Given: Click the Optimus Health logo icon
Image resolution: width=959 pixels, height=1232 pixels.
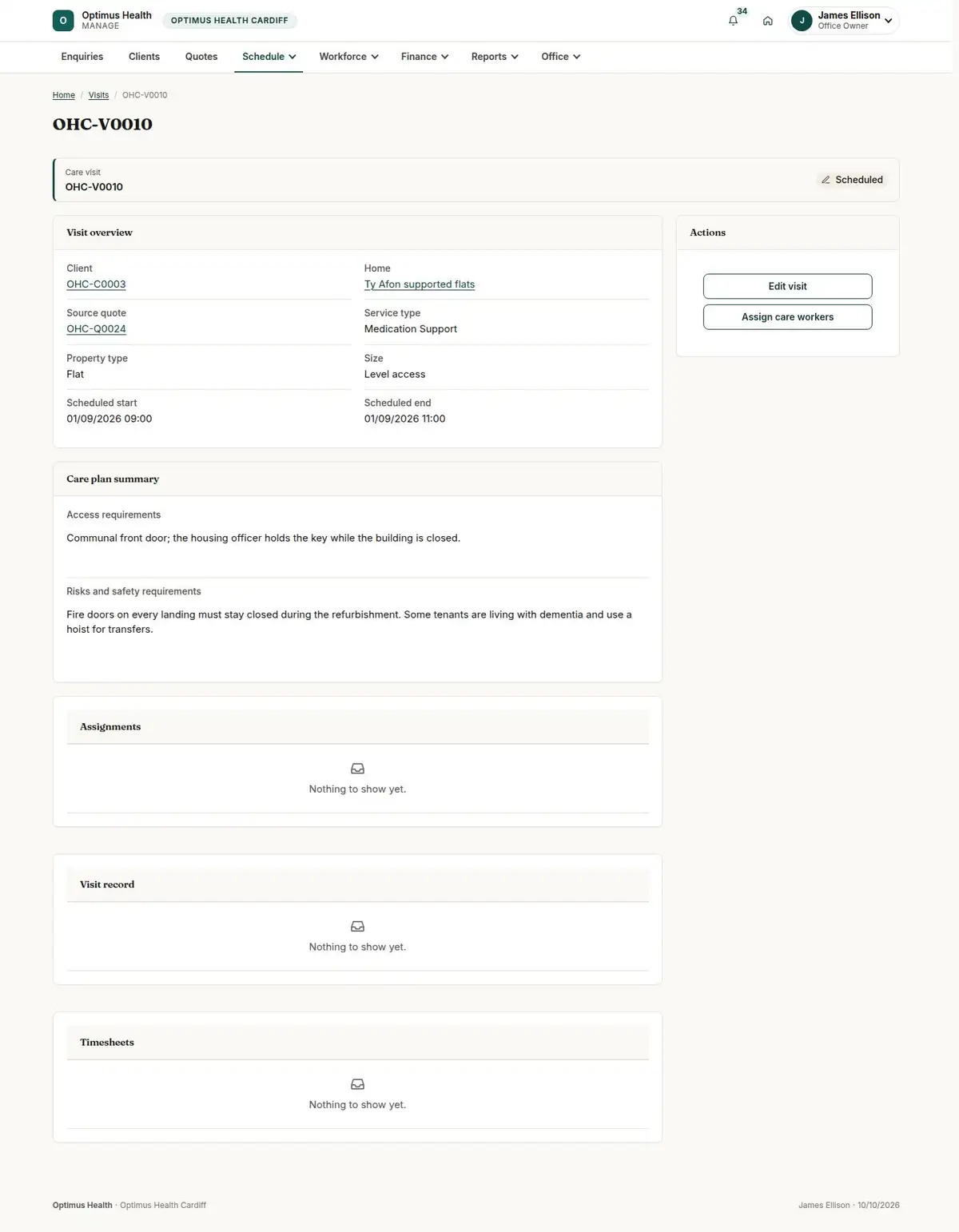Looking at the screenshot, I should [x=63, y=21].
